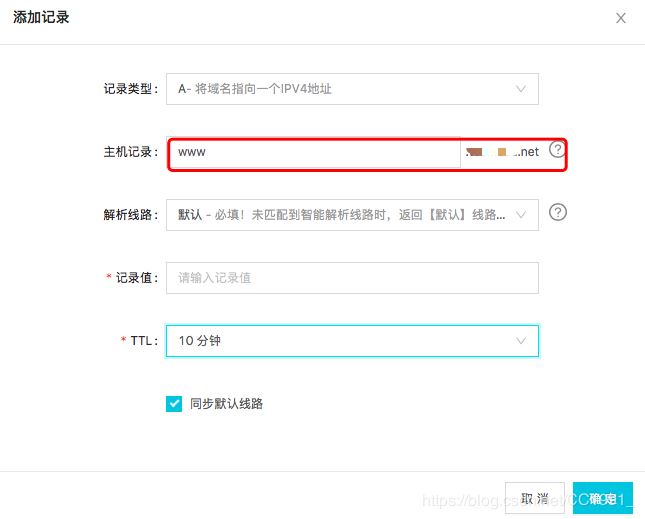Viewport: 645px width, 519px height.
Task: Uncheck the 同步默认线路 checkbox
Action: pyautogui.click(x=174, y=404)
